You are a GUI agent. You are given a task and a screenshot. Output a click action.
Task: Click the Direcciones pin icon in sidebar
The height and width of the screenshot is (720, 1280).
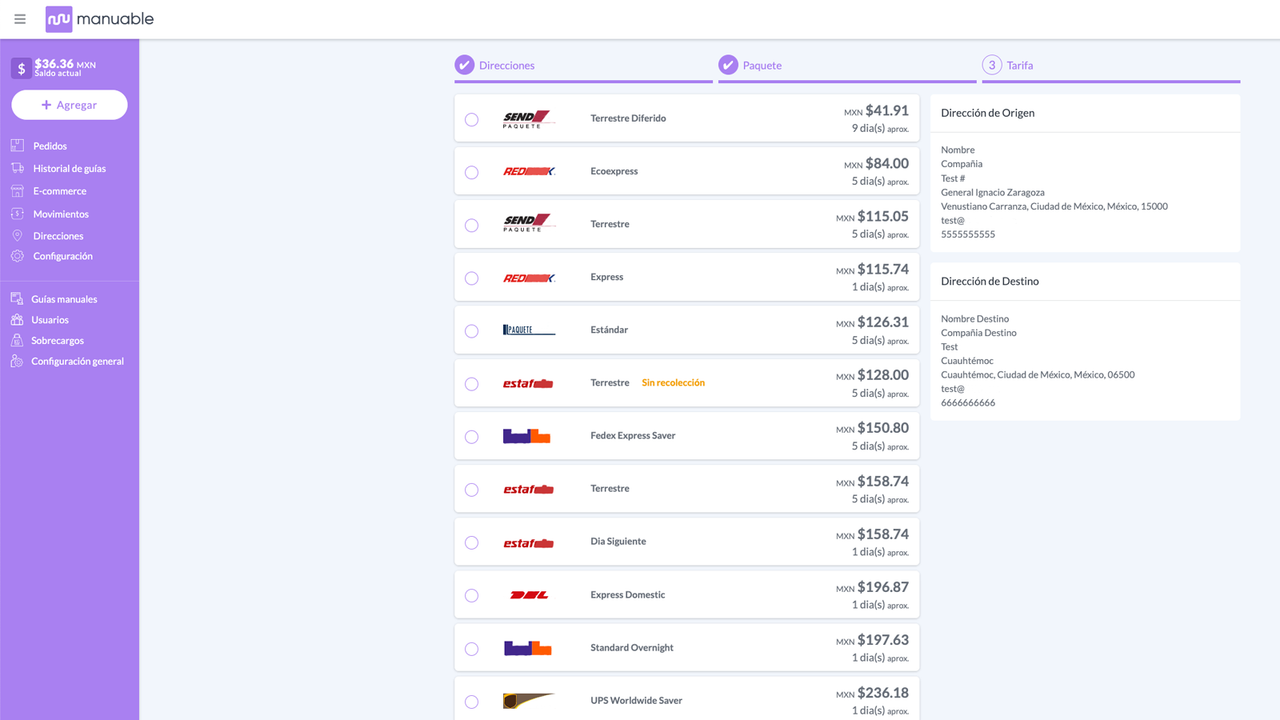pyautogui.click(x=17, y=236)
